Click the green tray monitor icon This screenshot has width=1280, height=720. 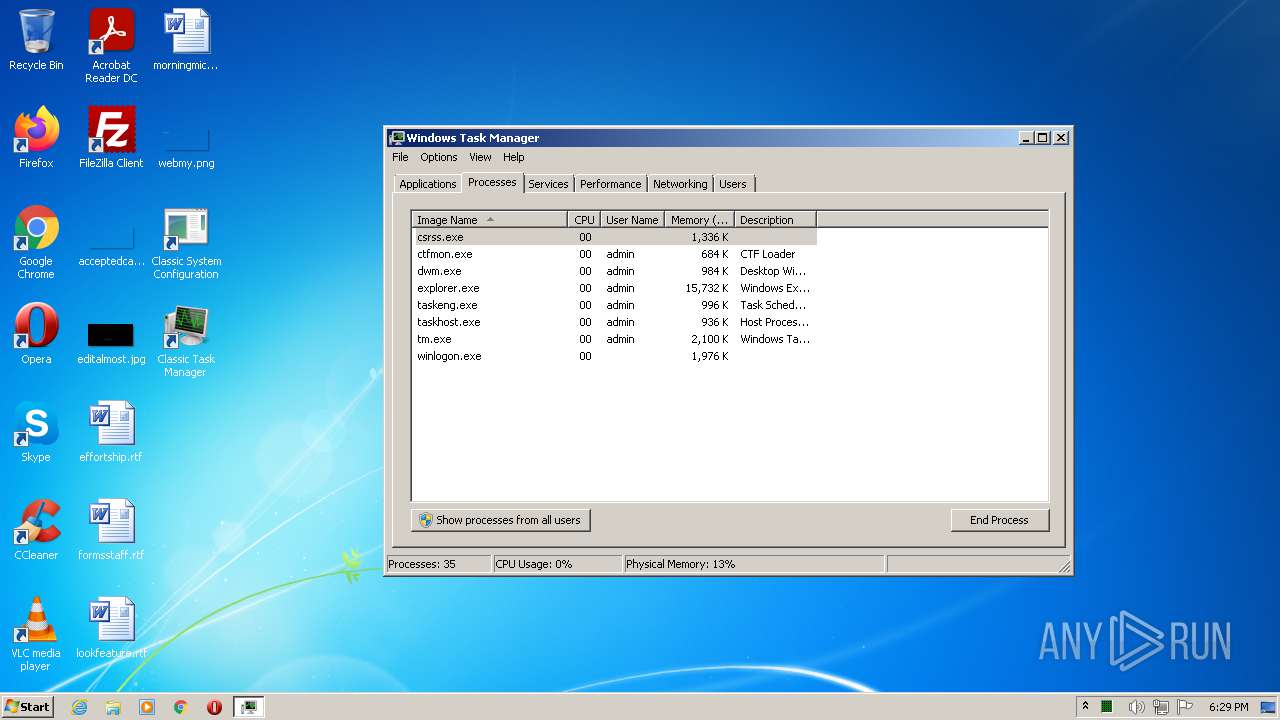pyautogui.click(x=1108, y=707)
